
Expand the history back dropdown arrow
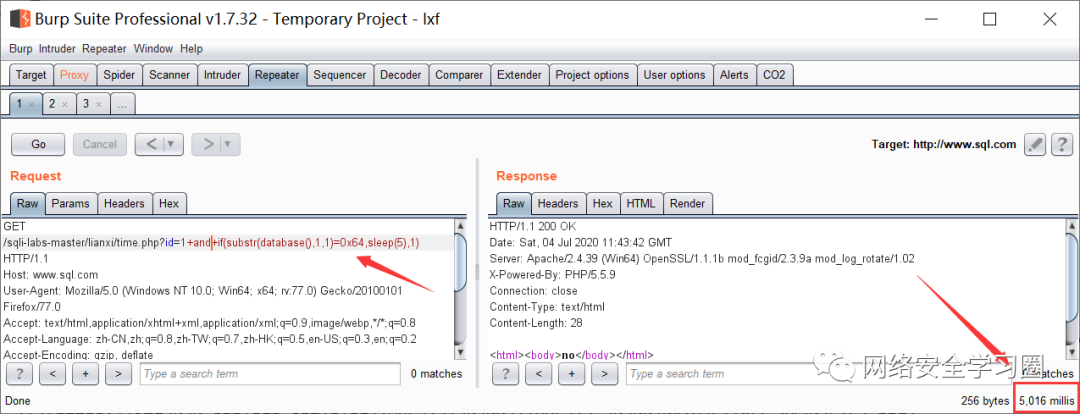pos(172,145)
